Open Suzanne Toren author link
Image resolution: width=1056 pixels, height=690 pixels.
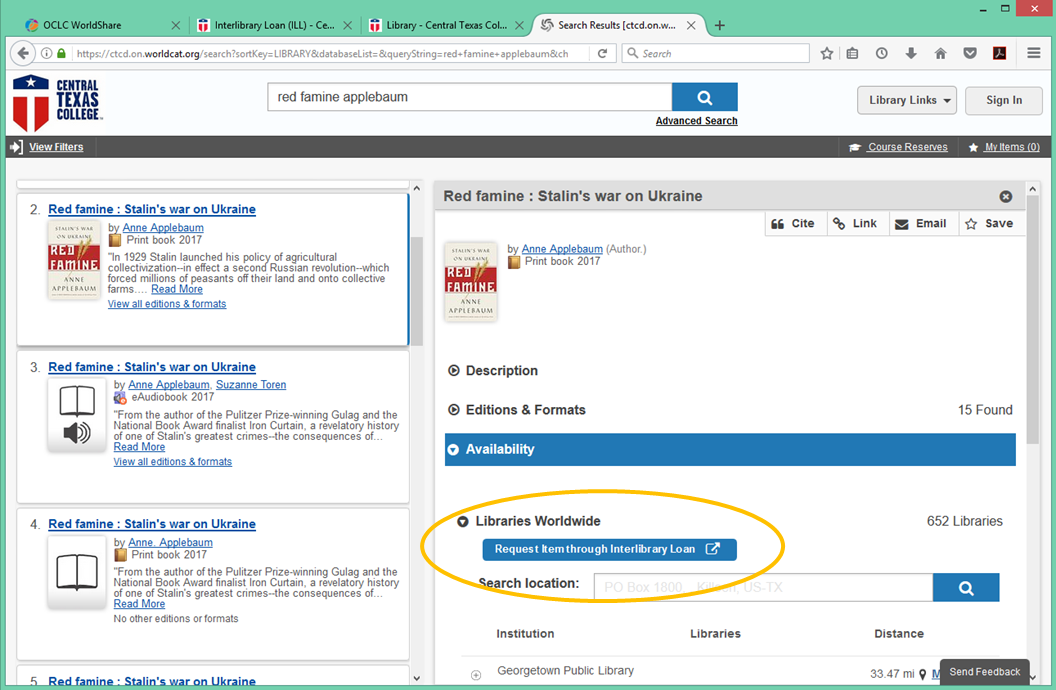click(251, 384)
